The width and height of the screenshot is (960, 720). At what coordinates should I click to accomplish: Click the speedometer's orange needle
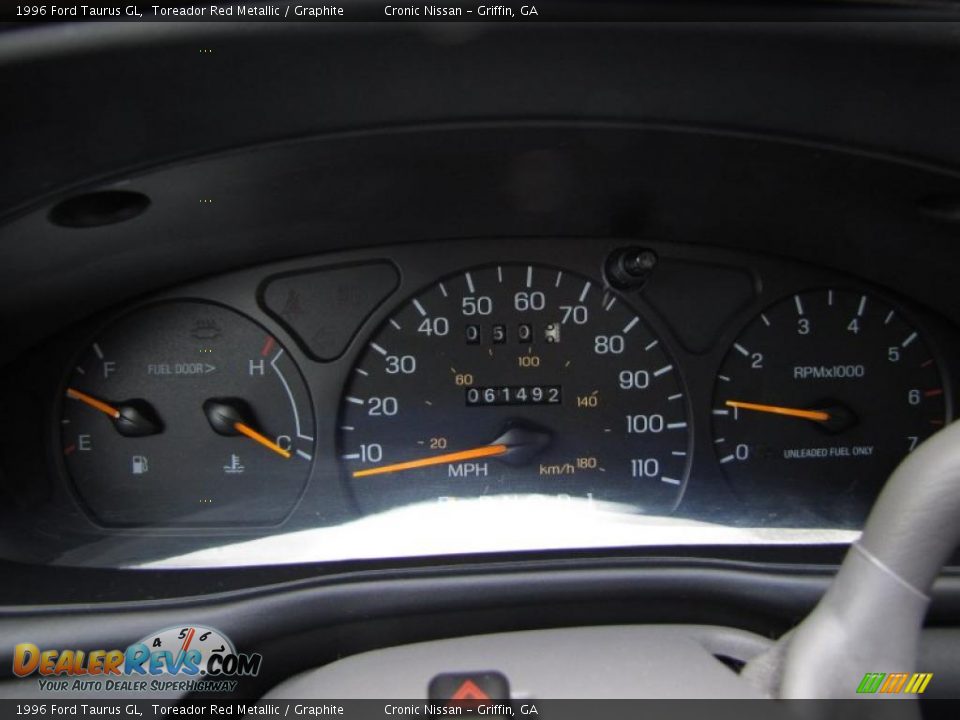[430, 461]
